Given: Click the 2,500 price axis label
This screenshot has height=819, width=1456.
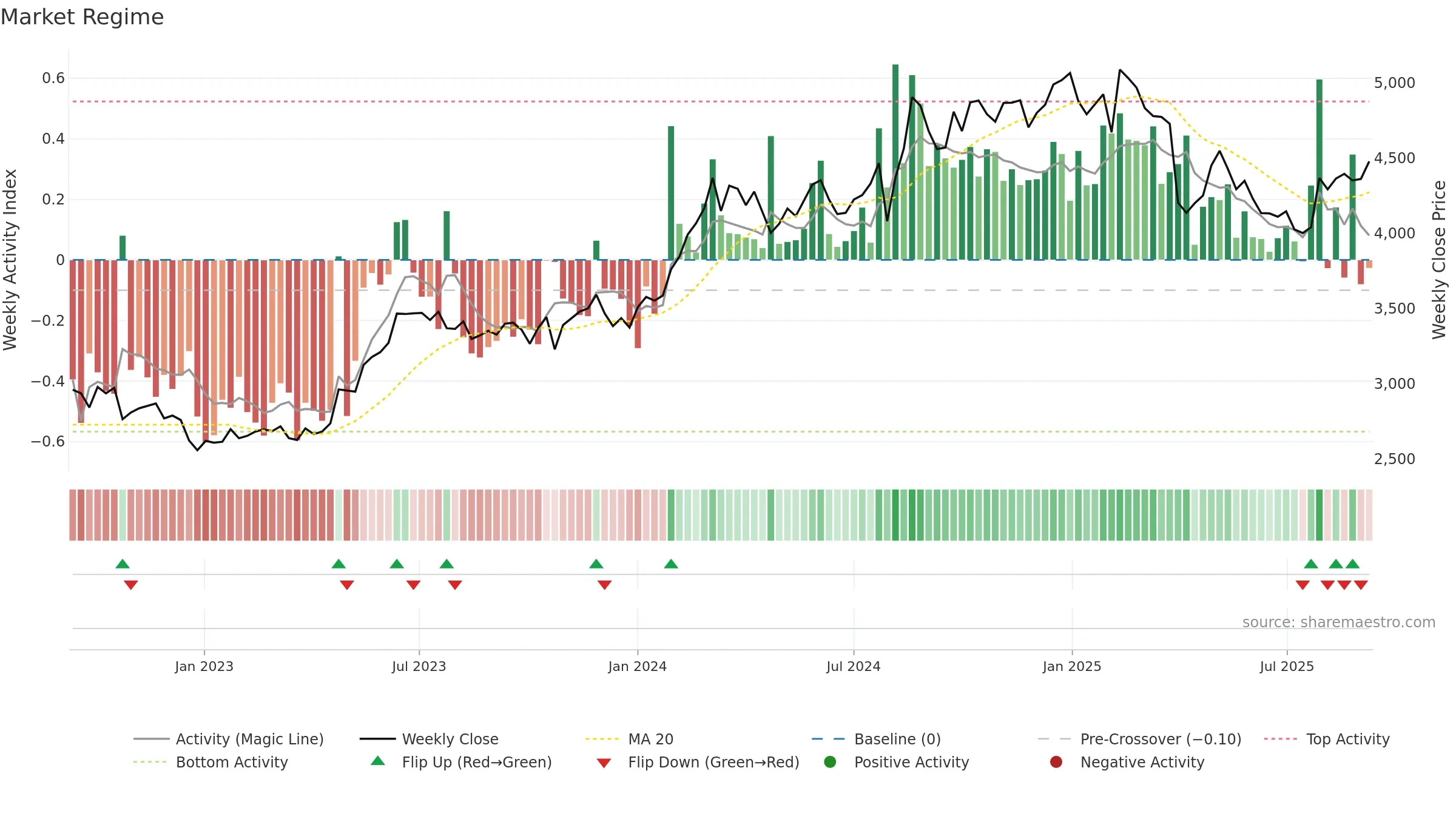Looking at the screenshot, I should click(x=1395, y=459).
